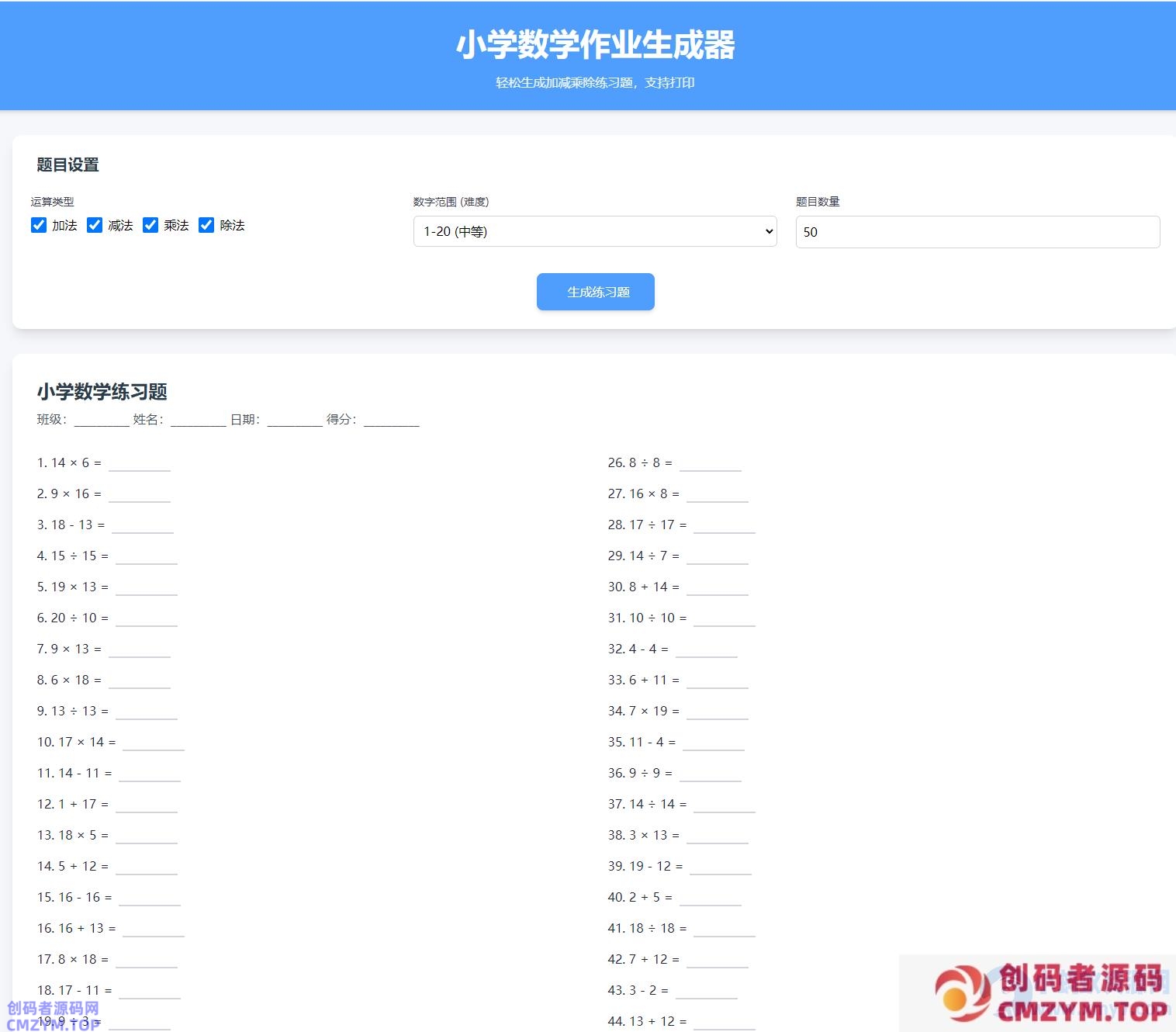The height and width of the screenshot is (1032, 1176).
Task: Click the 小学数学练习题 worksheet heading
Action: pos(102,392)
